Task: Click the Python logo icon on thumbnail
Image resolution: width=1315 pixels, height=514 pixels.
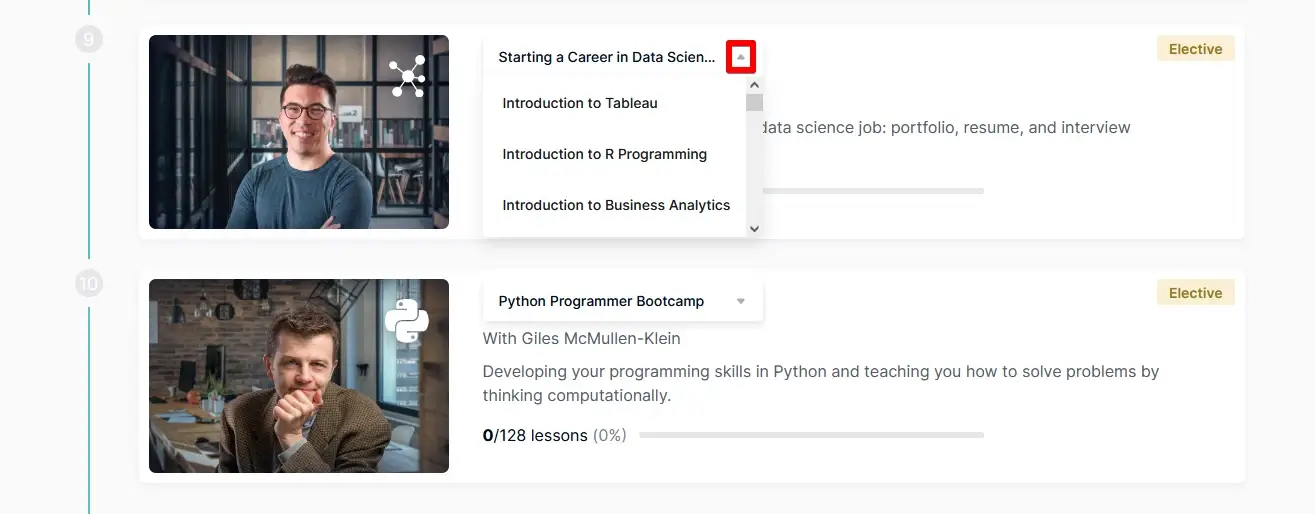Action: pyautogui.click(x=407, y=321)
